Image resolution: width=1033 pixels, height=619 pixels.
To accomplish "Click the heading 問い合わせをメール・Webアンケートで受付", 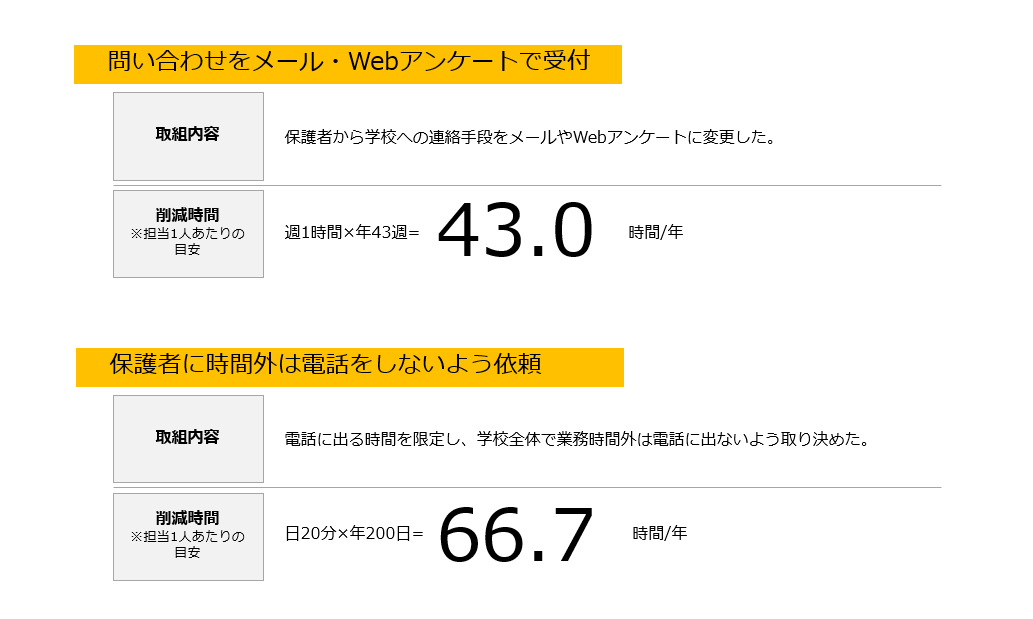I will tap(347, 63).
